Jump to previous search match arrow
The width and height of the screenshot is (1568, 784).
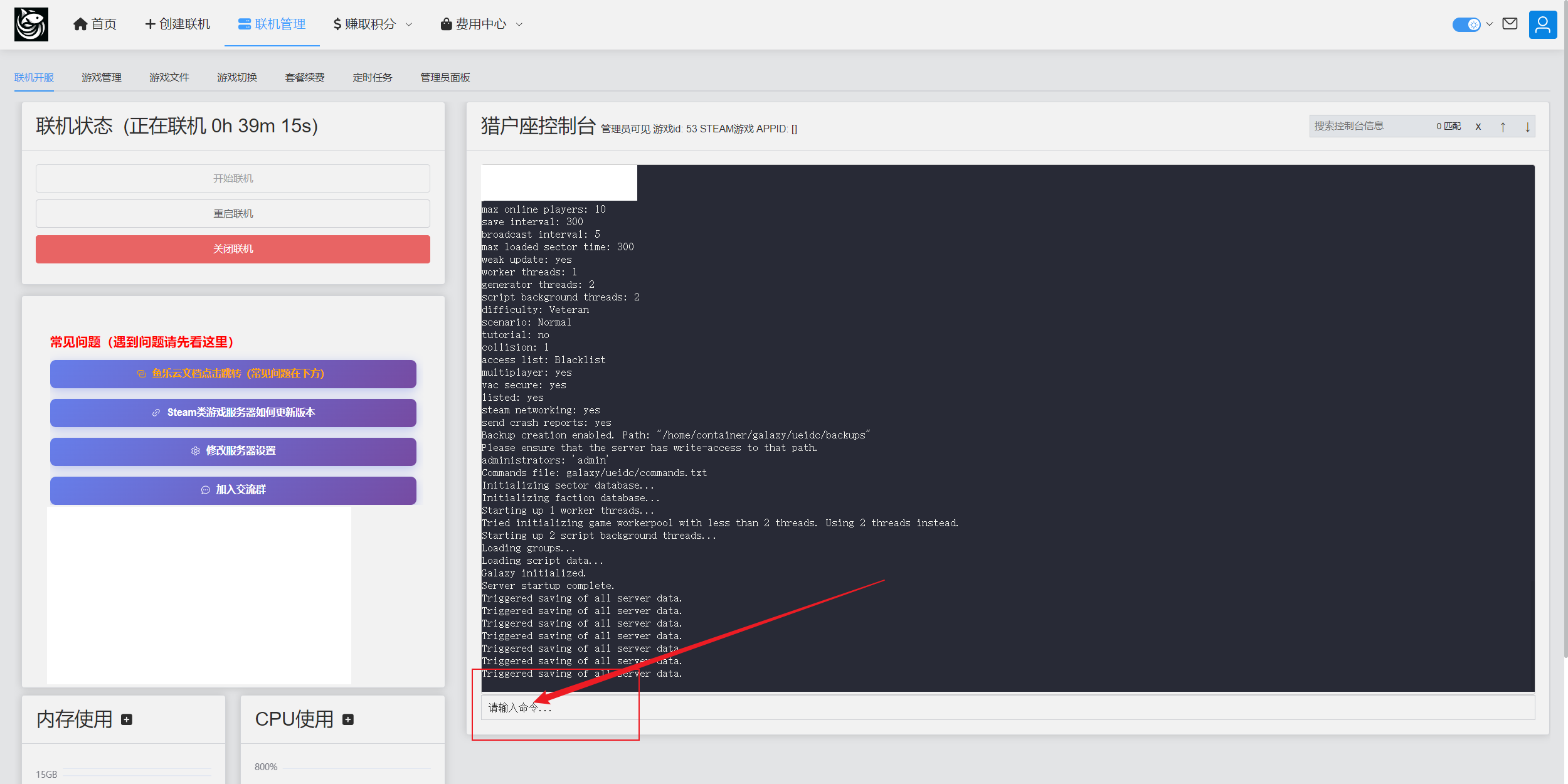pos(1503,127)
